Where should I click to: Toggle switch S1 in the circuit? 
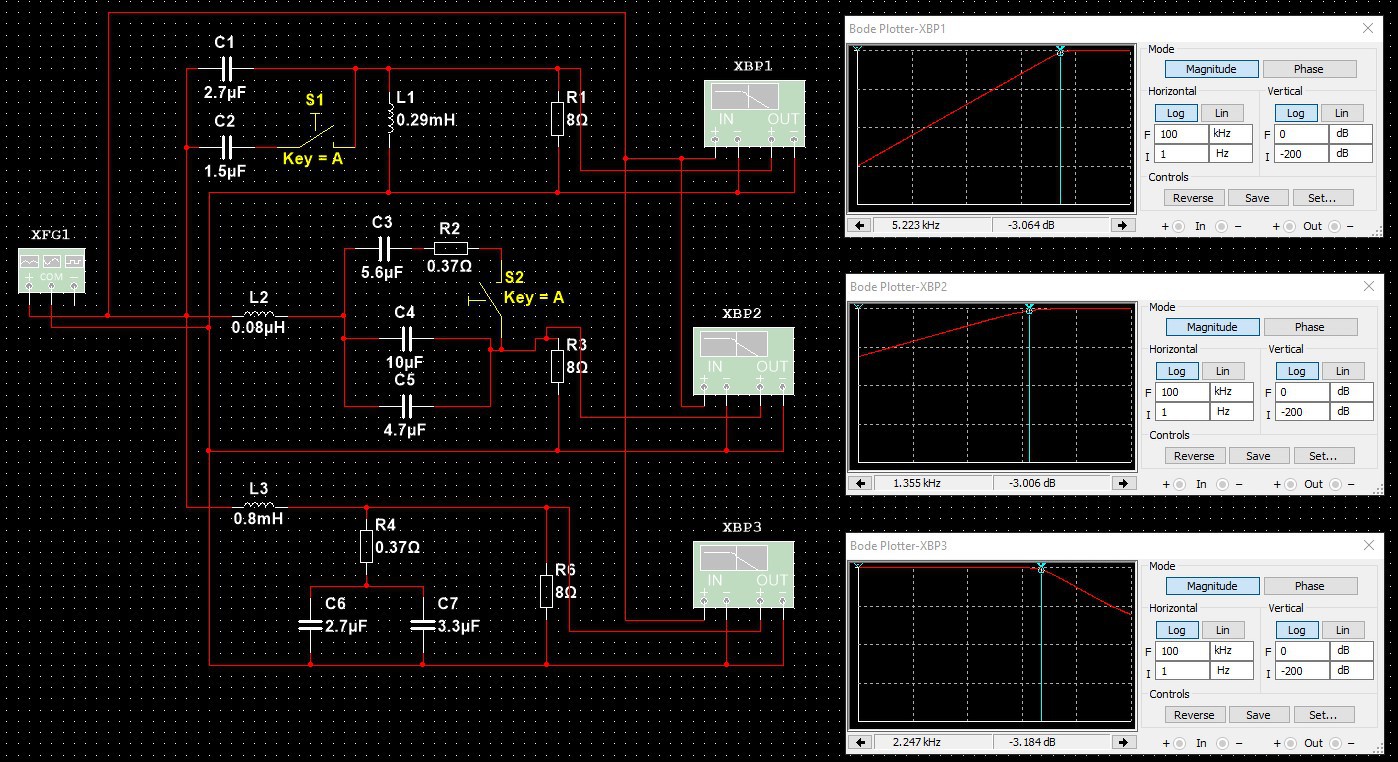click(x=320, y=133)
